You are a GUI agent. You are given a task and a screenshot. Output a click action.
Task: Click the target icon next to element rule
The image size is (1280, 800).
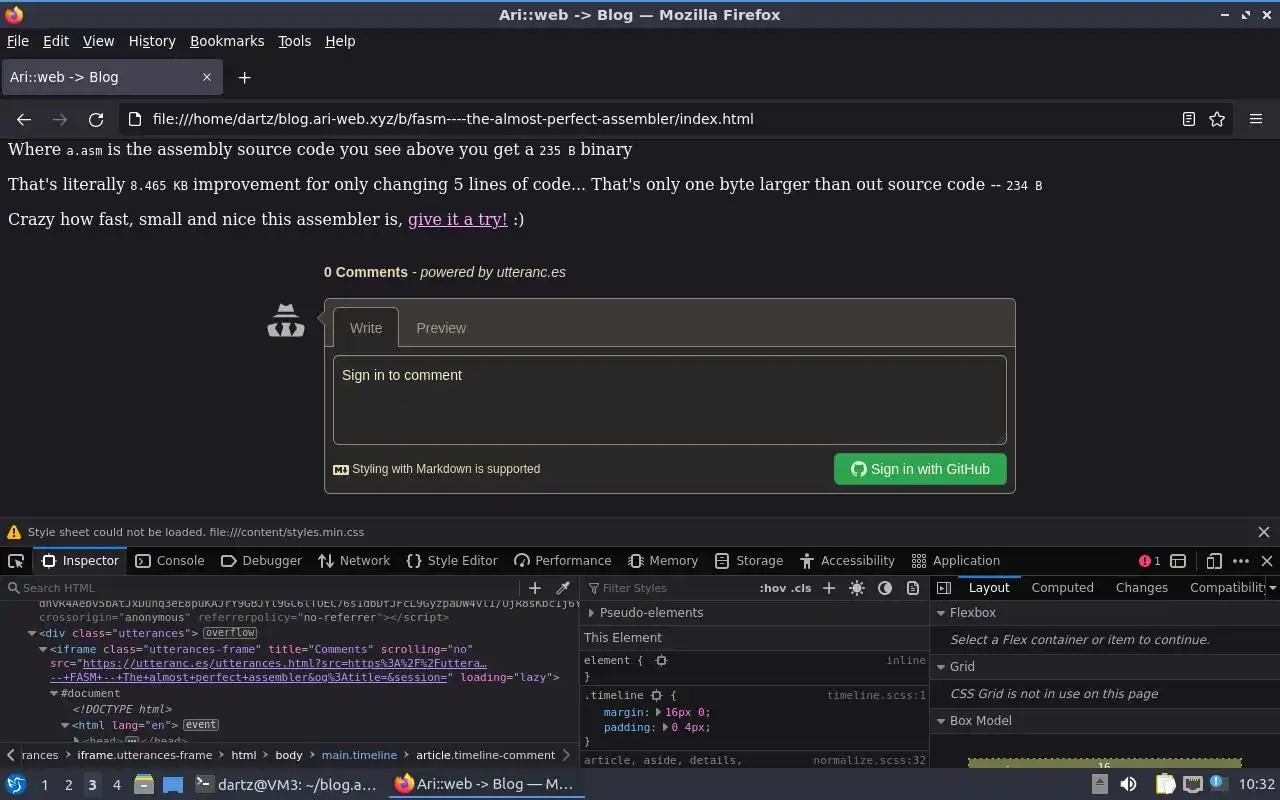661,660
